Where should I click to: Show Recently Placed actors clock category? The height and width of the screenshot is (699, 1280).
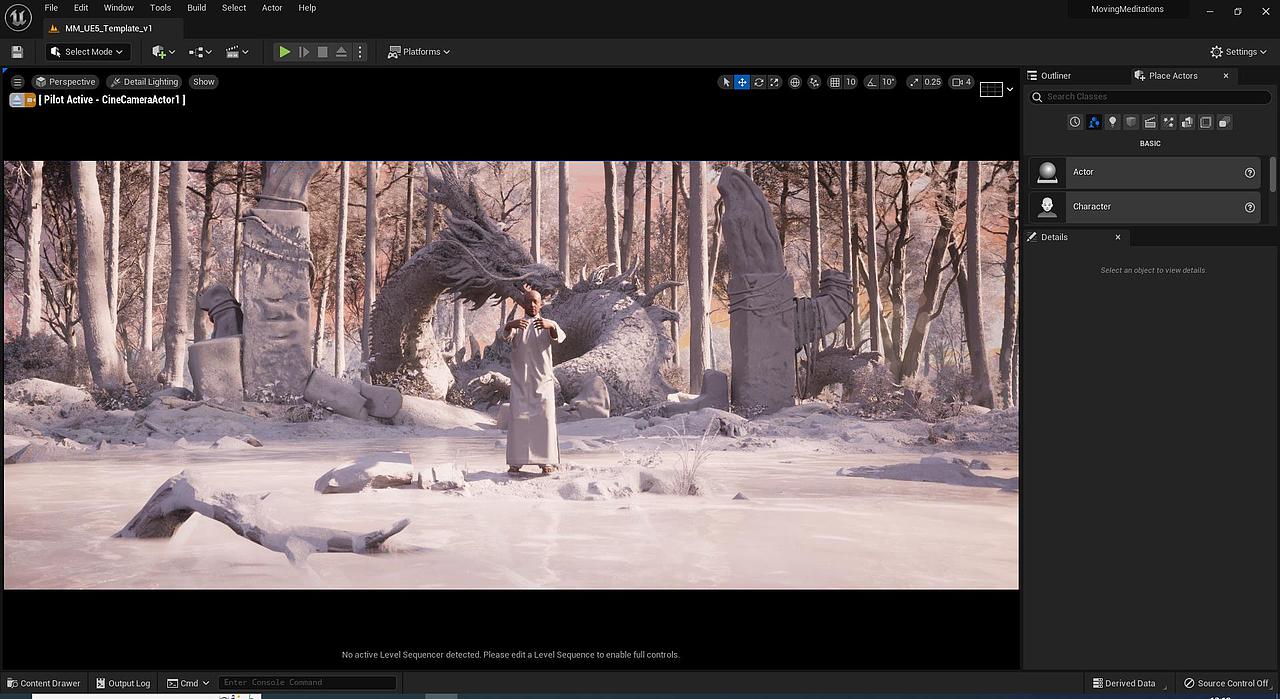tap(1075, 122)
